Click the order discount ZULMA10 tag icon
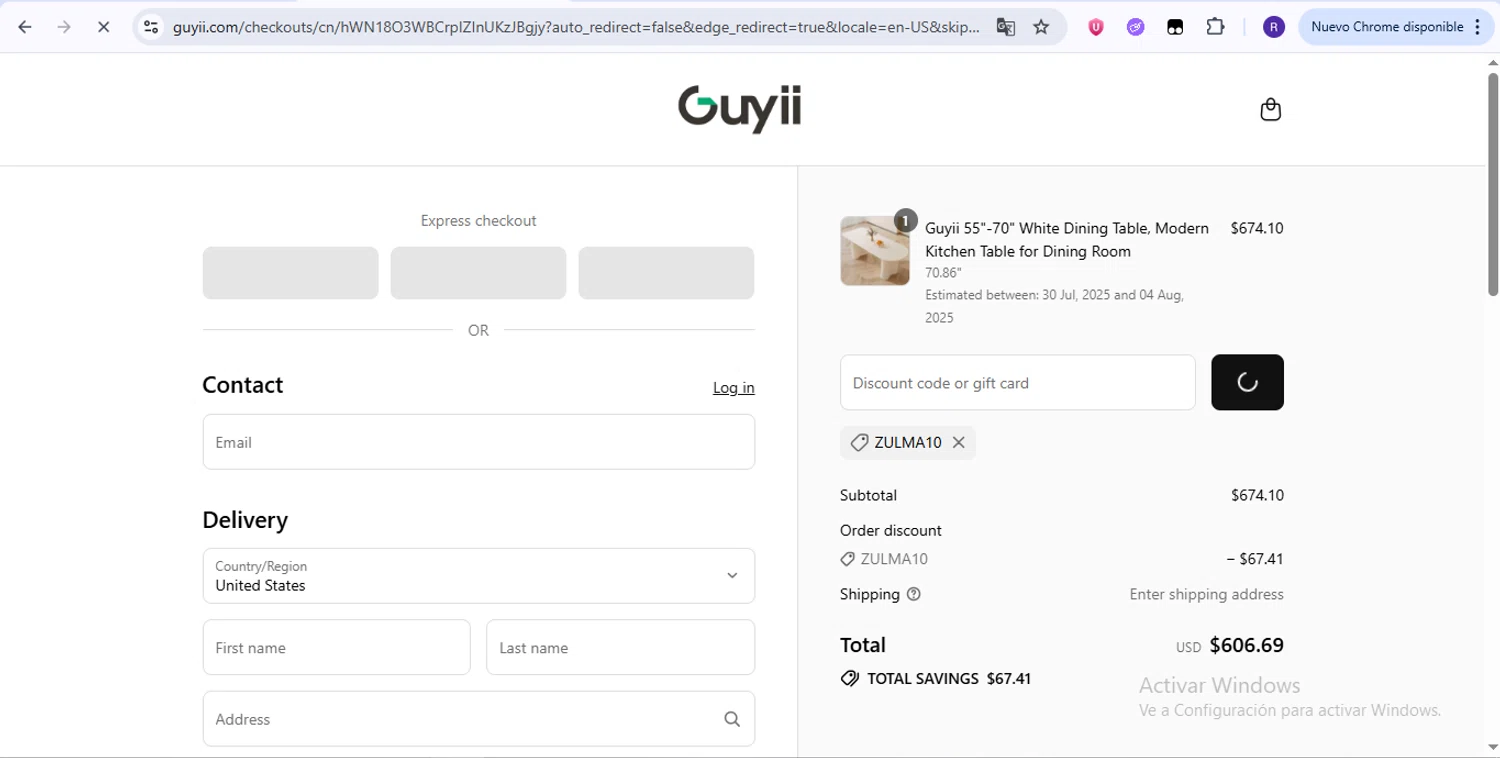This screenshot has height=758, width=1500. pos(848,559)
